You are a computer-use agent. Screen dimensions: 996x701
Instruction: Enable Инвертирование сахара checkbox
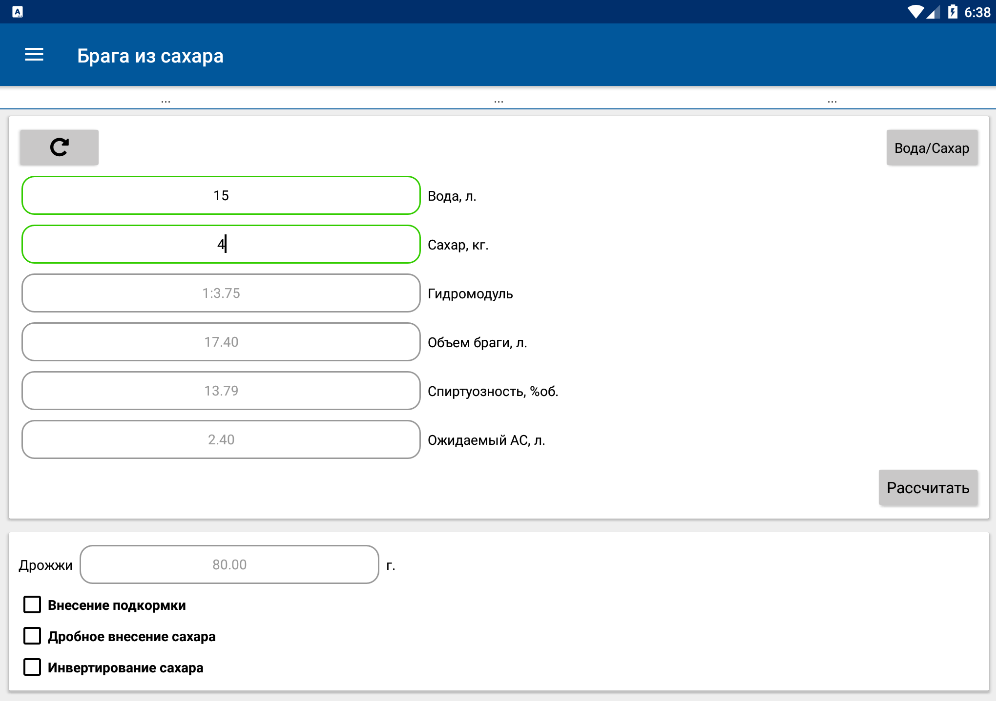(32, 667)
